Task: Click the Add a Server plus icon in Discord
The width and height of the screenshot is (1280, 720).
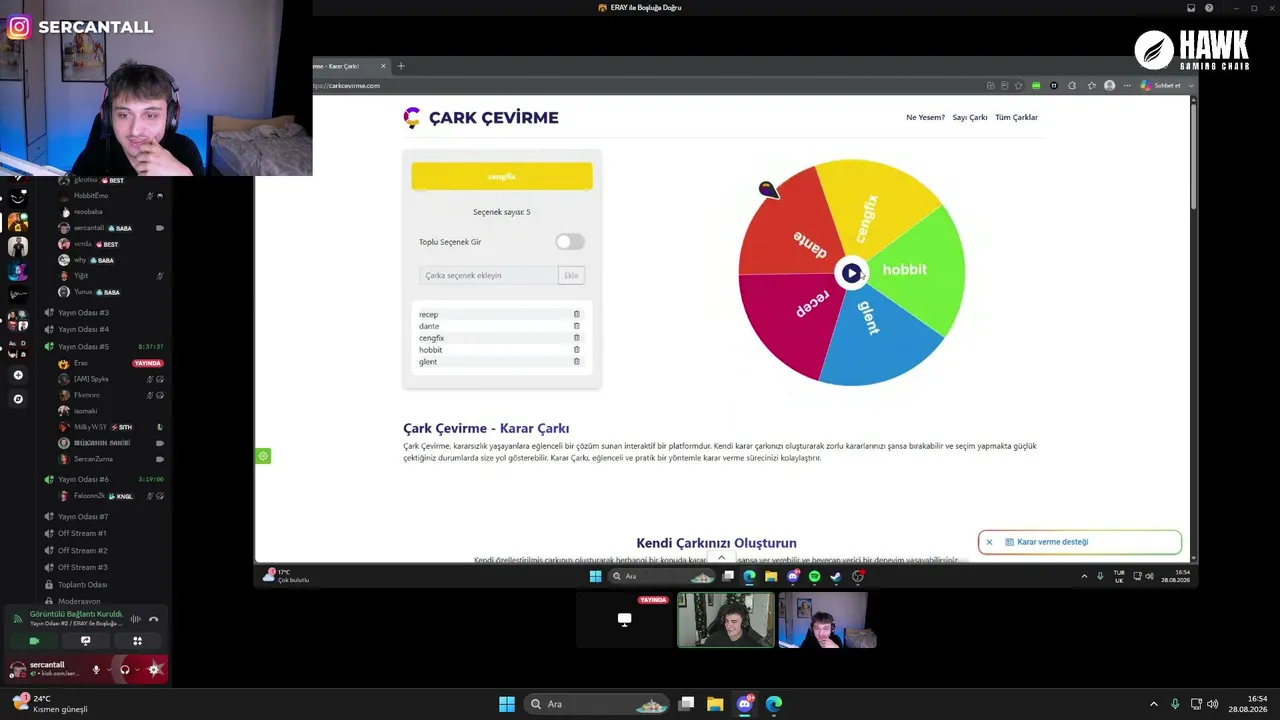Action: coord(18,375)
